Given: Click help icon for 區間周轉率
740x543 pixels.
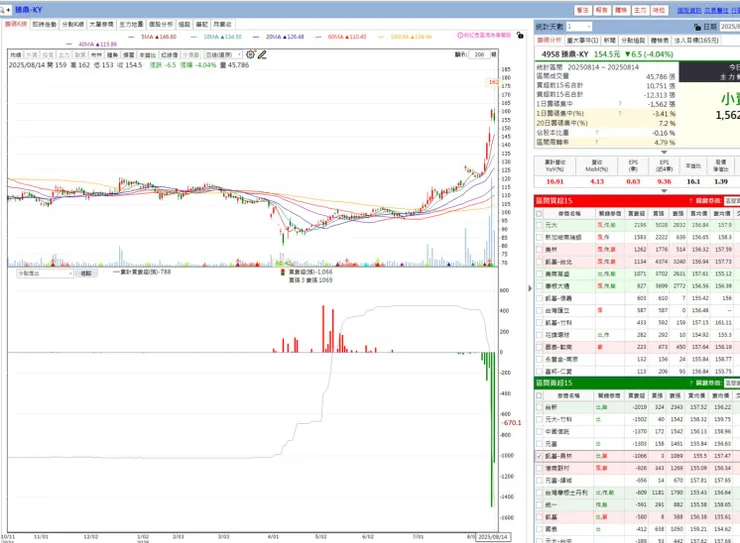Looking at the screenshot, I should [x=597, y=142].
